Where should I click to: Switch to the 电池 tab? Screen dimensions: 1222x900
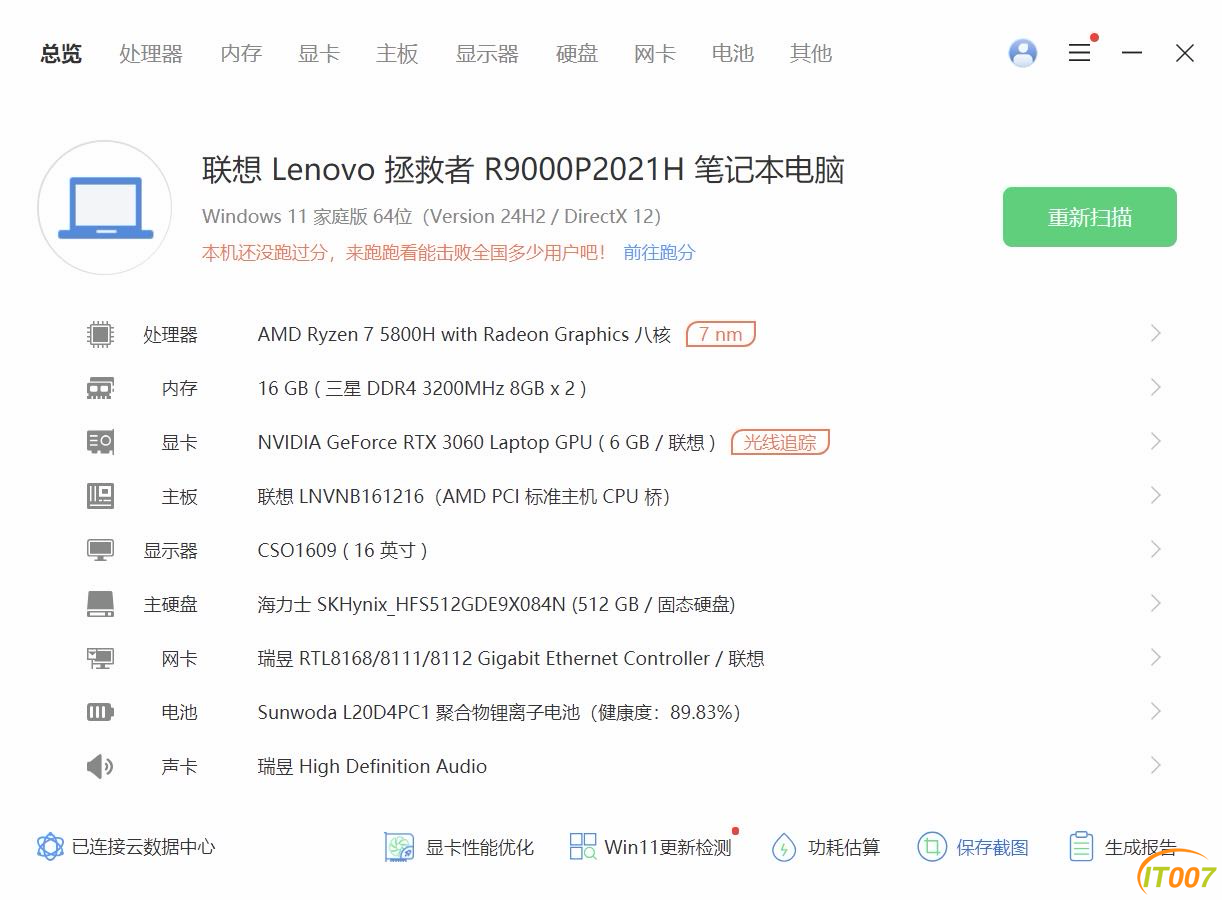733,54
